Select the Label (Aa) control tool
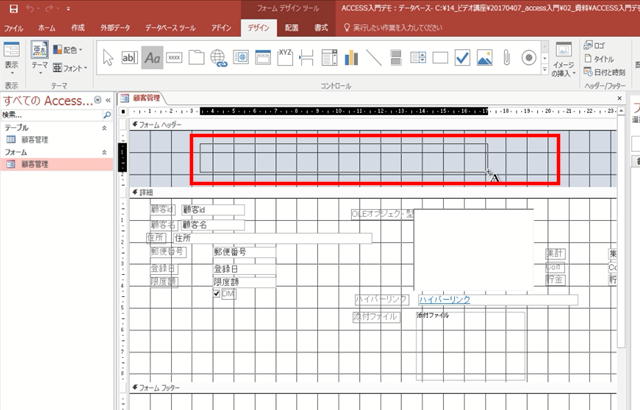The image size is (640, 410). (152, 58)
